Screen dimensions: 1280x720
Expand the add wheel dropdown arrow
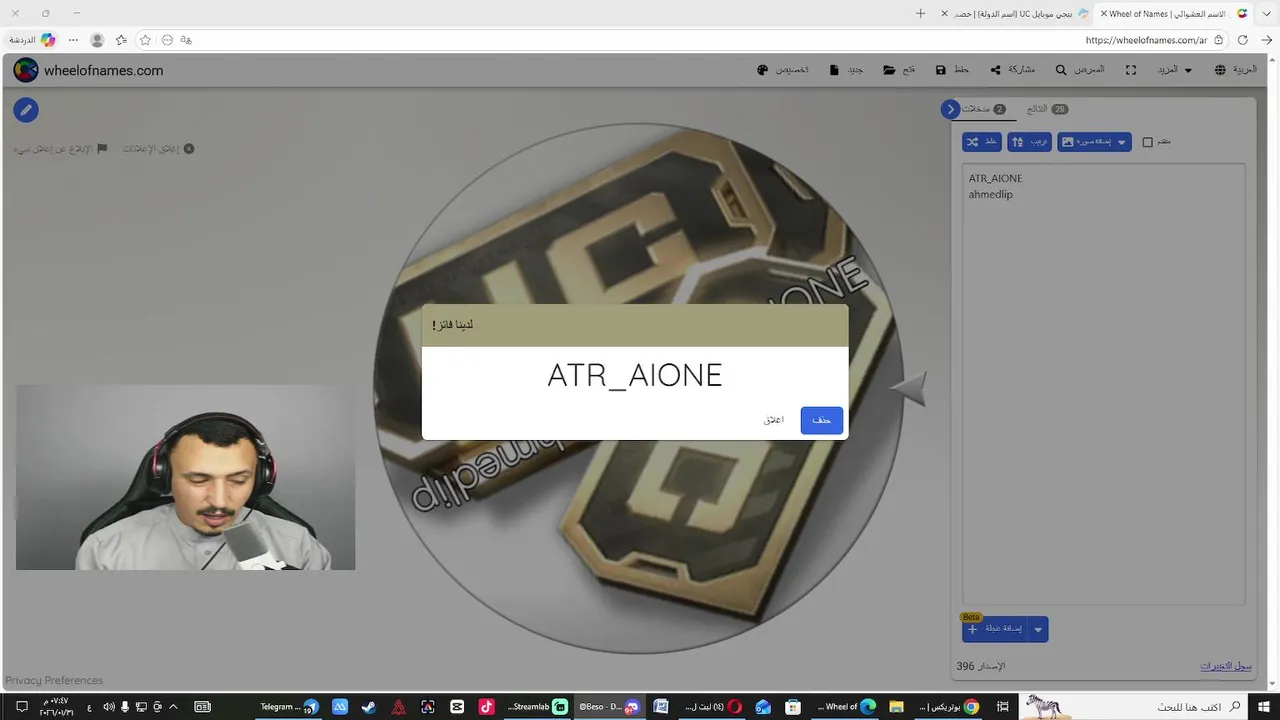click(x=1038, y=629)
